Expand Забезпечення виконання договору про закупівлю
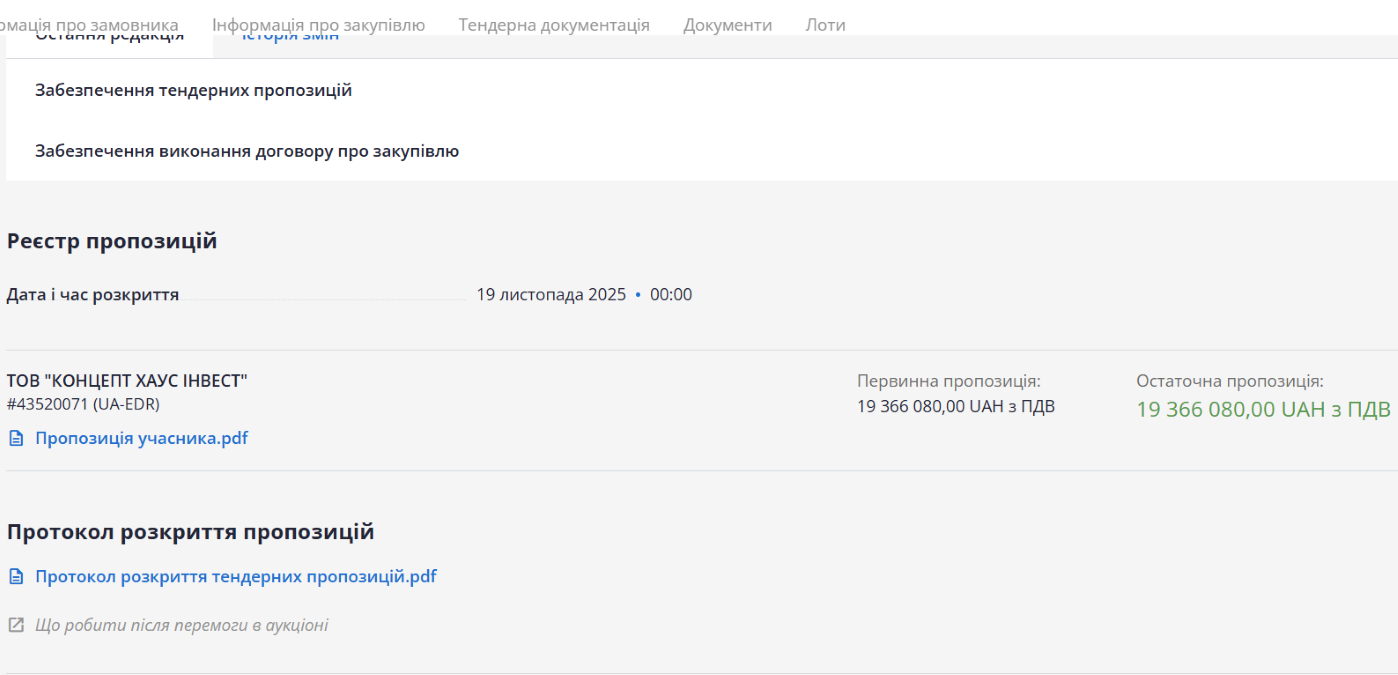This screenshot has width=1398, height=675. point(247,152)
